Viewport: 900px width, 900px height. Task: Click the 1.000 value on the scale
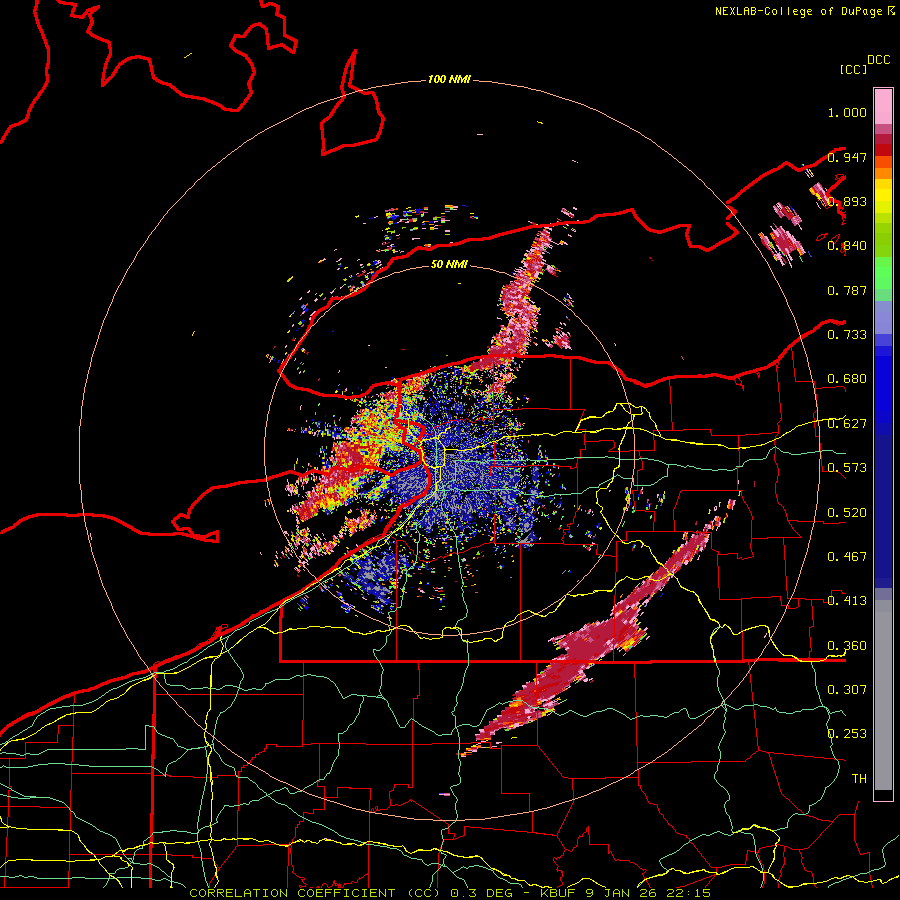[x=847, y=112]
